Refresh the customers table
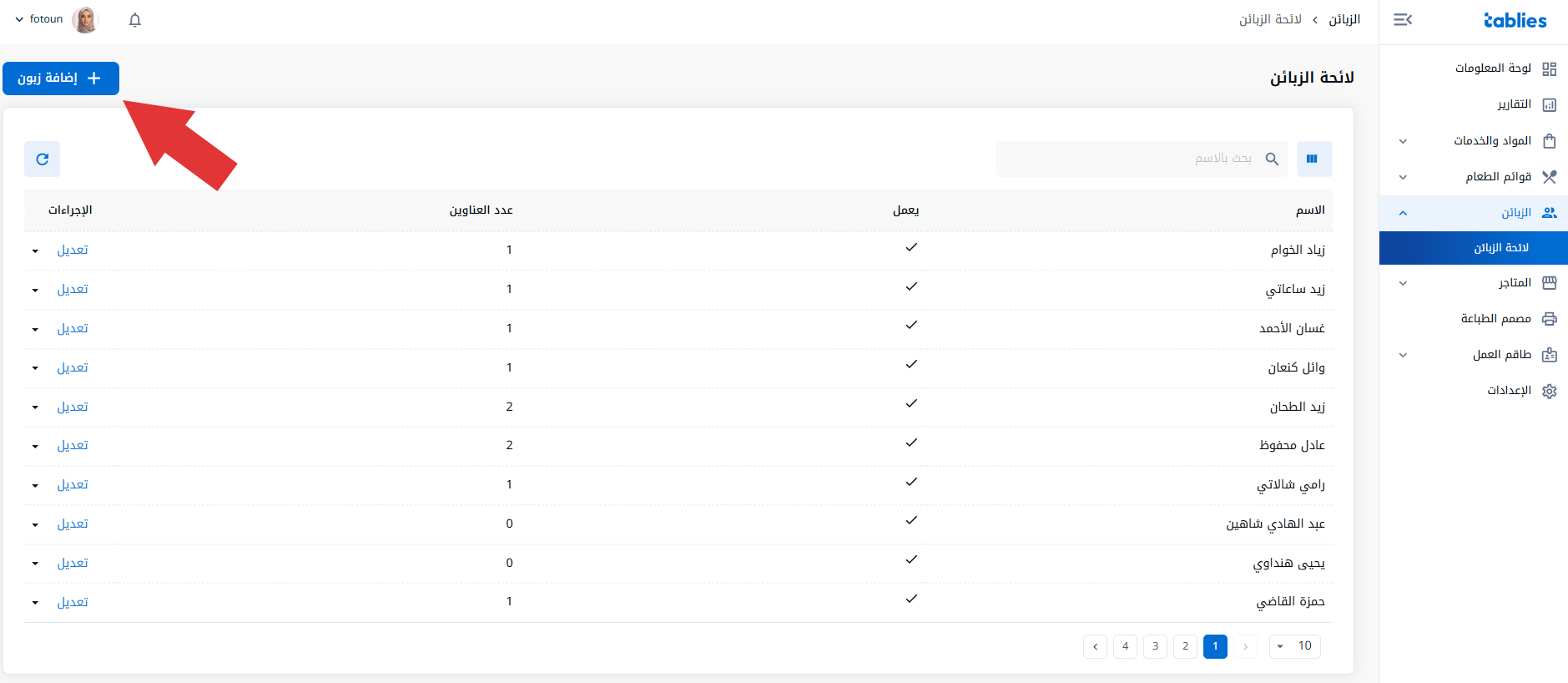 pos(43,159)
